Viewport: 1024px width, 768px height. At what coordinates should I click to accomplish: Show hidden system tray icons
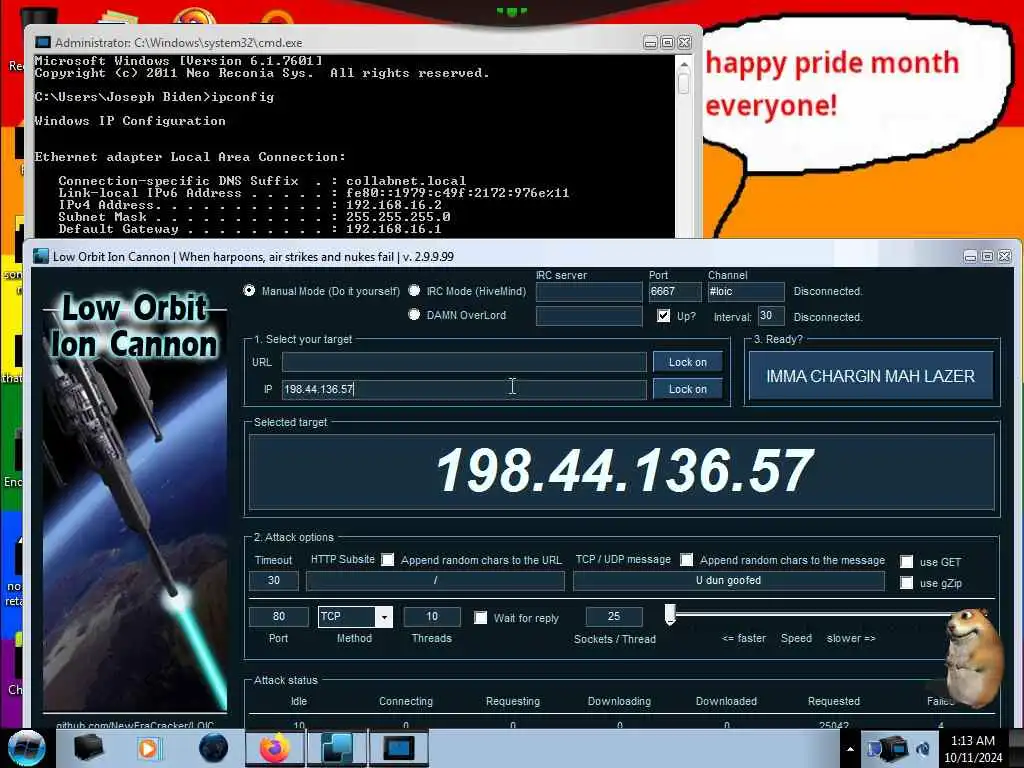point(850,749)
